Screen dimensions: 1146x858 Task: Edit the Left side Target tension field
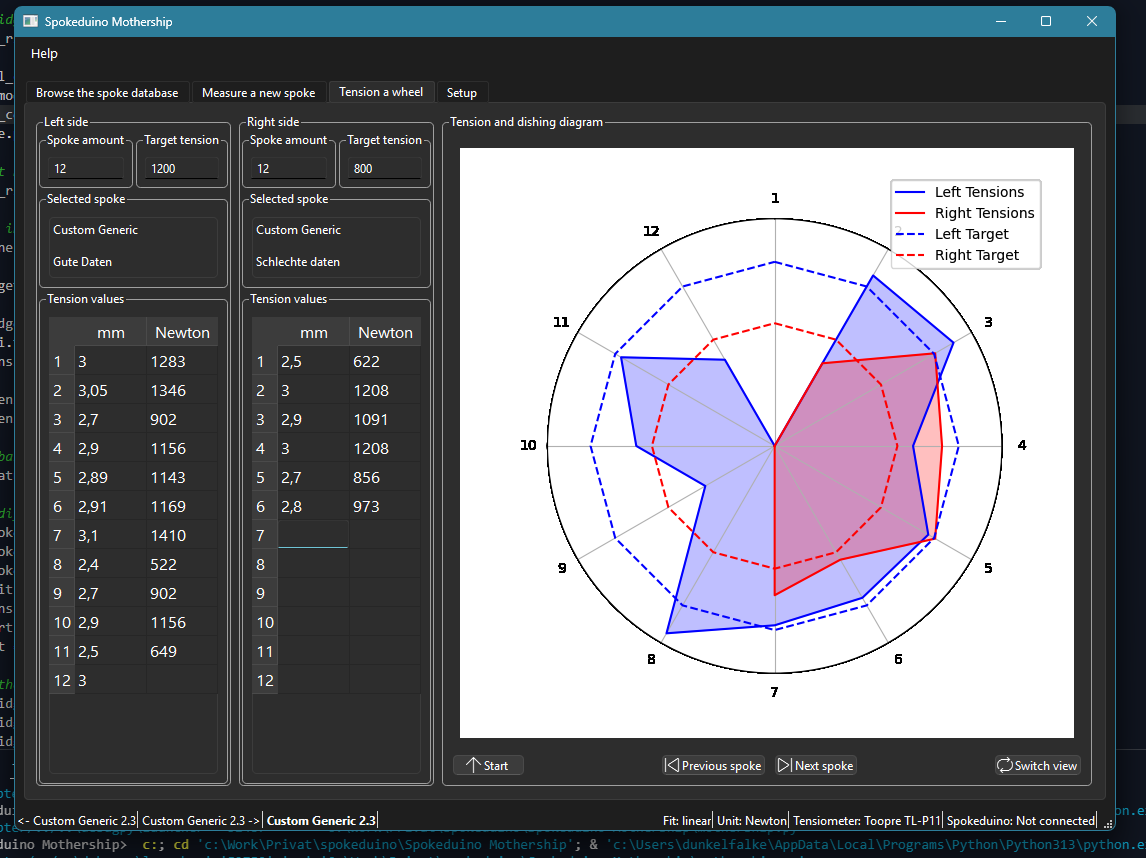click(181, 168)
